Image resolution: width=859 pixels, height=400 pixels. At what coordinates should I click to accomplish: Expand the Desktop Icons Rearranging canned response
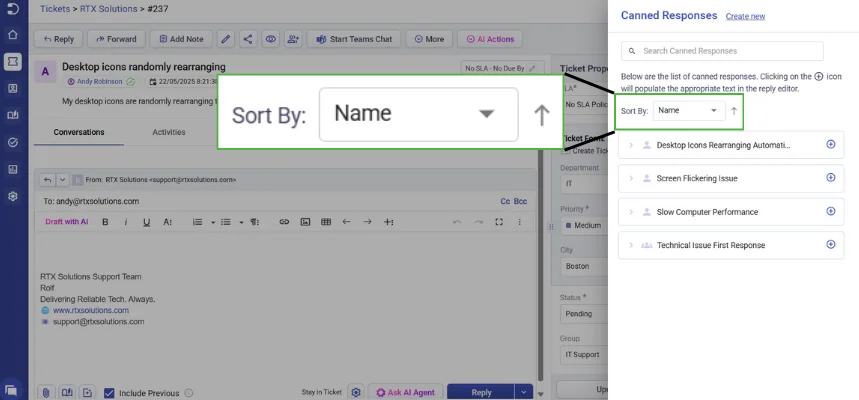[631, 145]
